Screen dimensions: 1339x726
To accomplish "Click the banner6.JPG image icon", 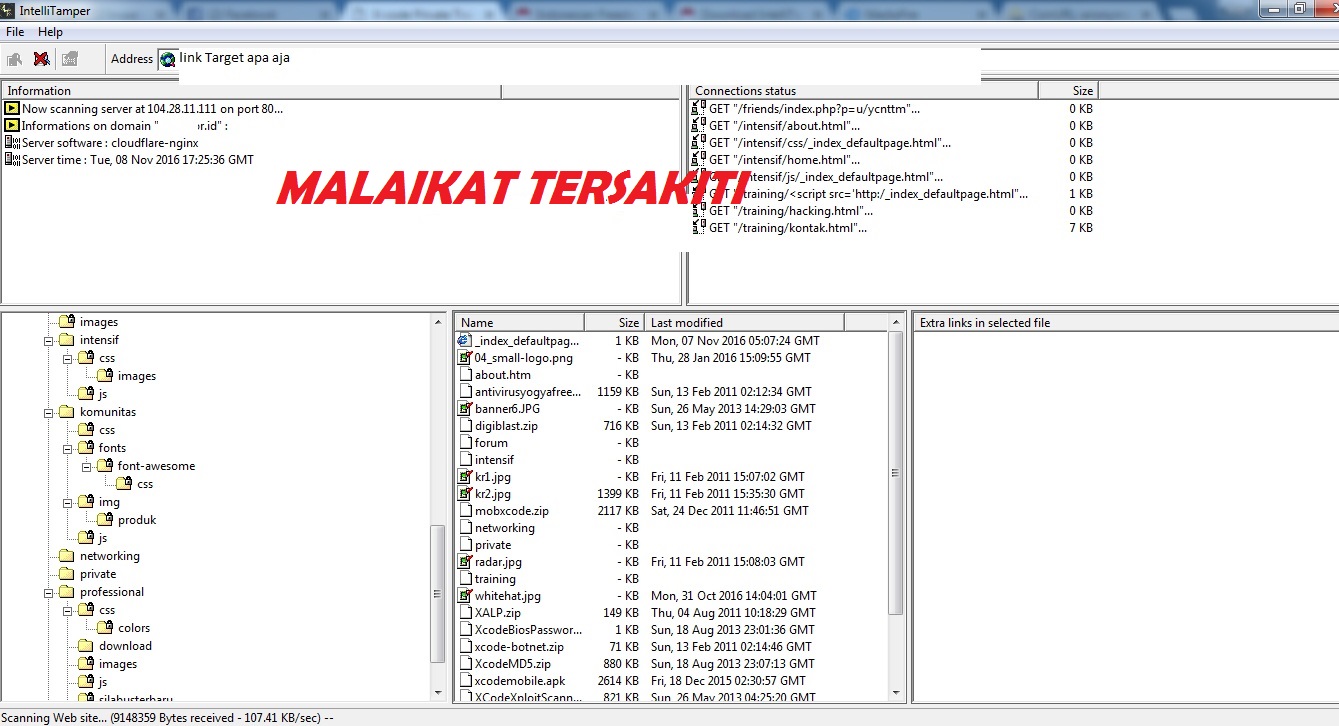I will tap(465, 409).
